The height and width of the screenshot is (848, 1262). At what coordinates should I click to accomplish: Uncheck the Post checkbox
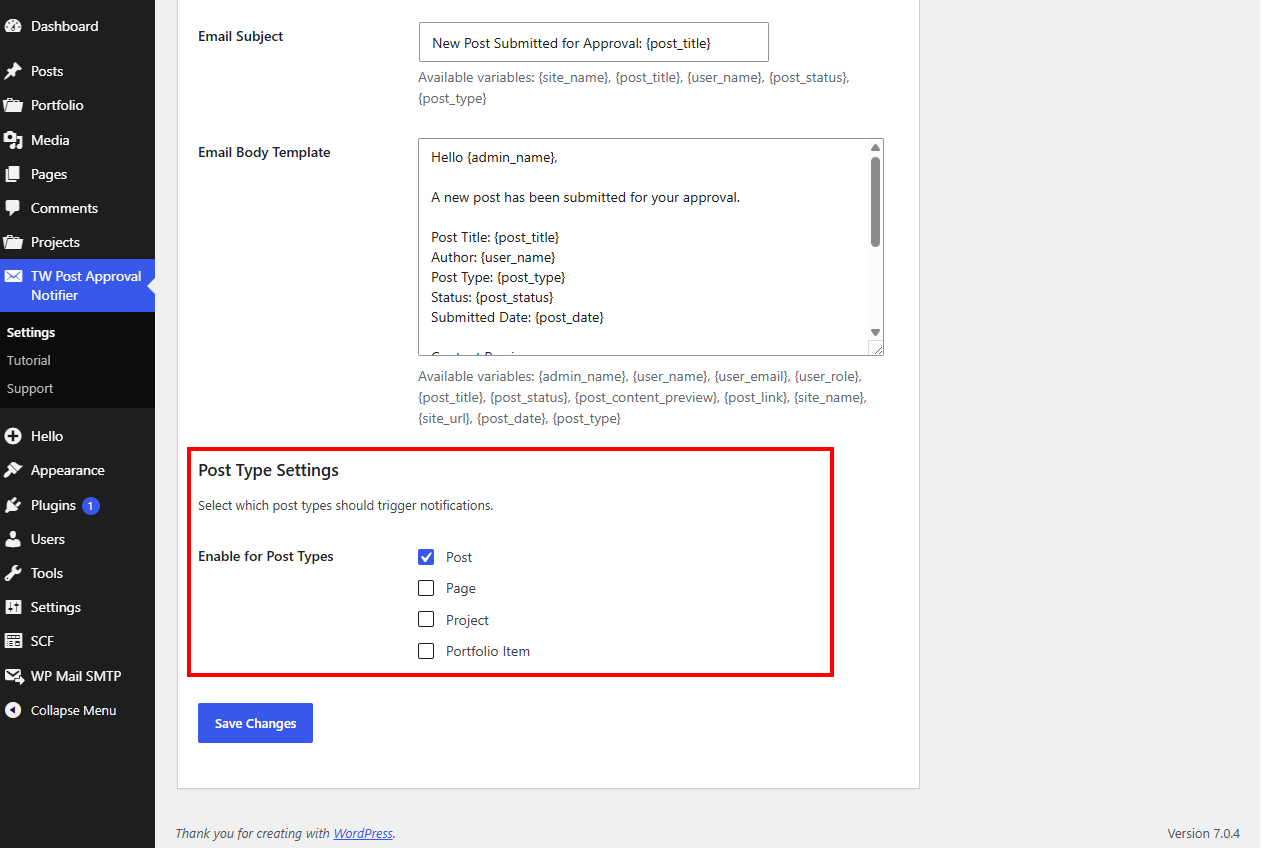[426, 557]
